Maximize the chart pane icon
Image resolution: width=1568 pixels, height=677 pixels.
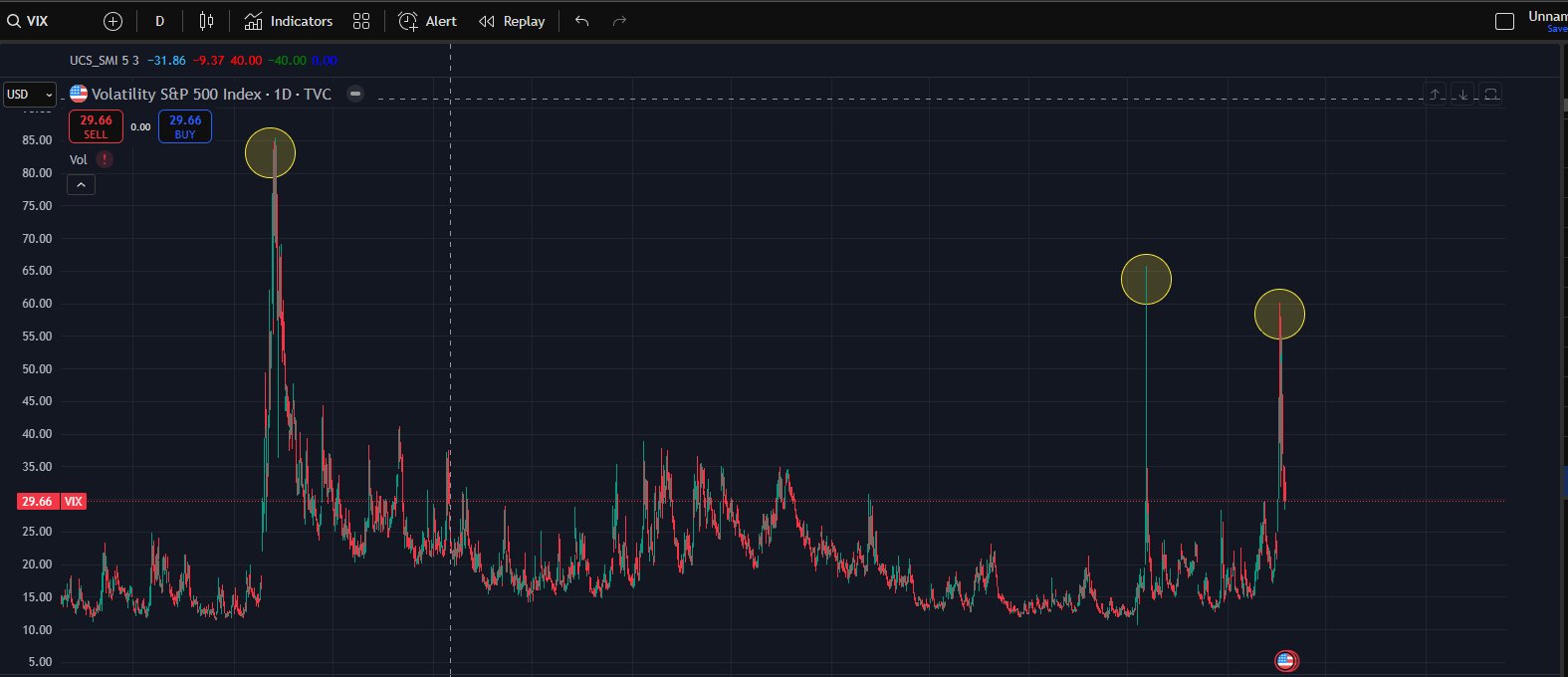(x=1491, y=94)
